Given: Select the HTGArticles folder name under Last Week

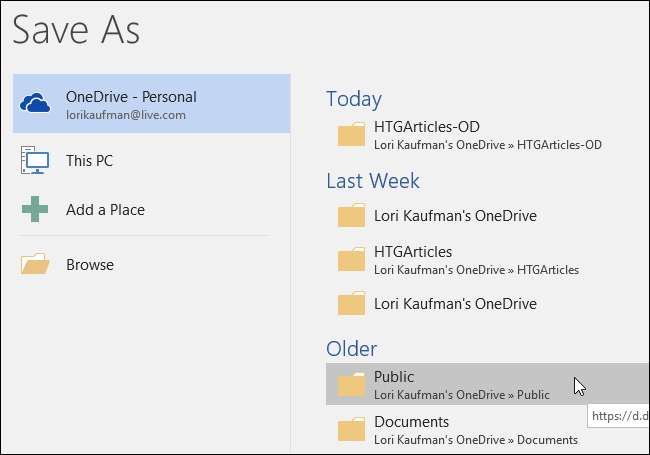Looking at the screenshot, I should click(x=413, y=252).
